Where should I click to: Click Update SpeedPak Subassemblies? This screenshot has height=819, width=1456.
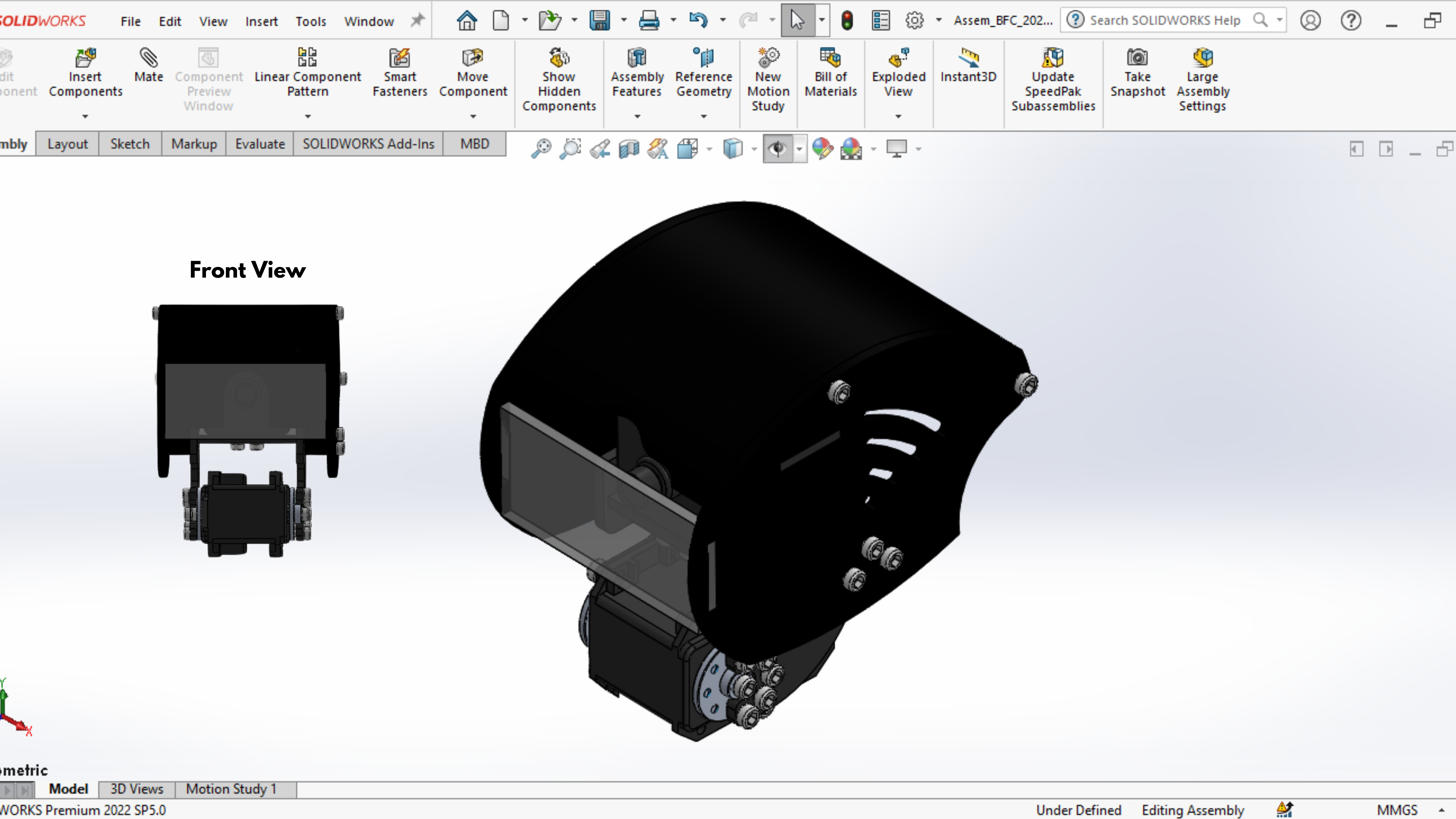coord(1053,80)
